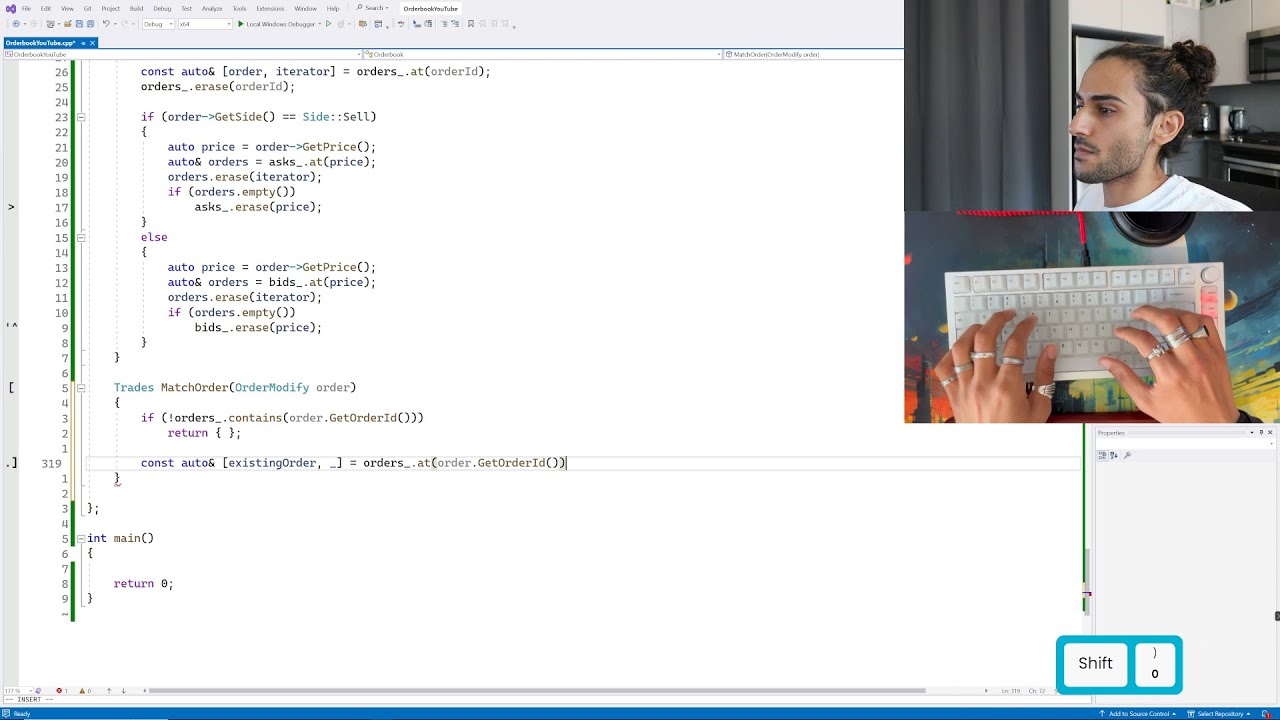Click the "bids_.erase(price);" line
Screen dimensions: 1280x720
coord(258,327)
